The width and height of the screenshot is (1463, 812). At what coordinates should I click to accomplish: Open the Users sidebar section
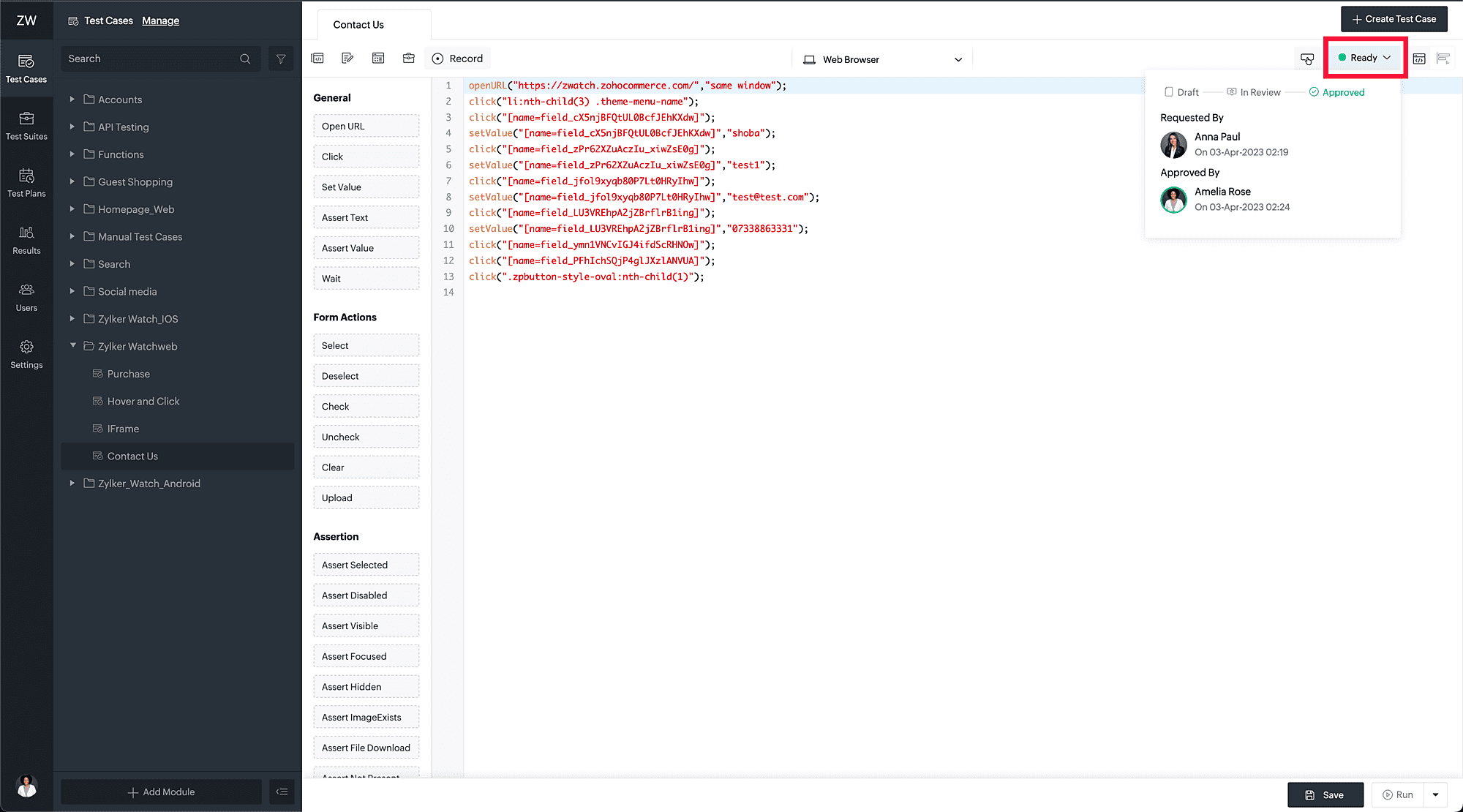coord(26,297)
